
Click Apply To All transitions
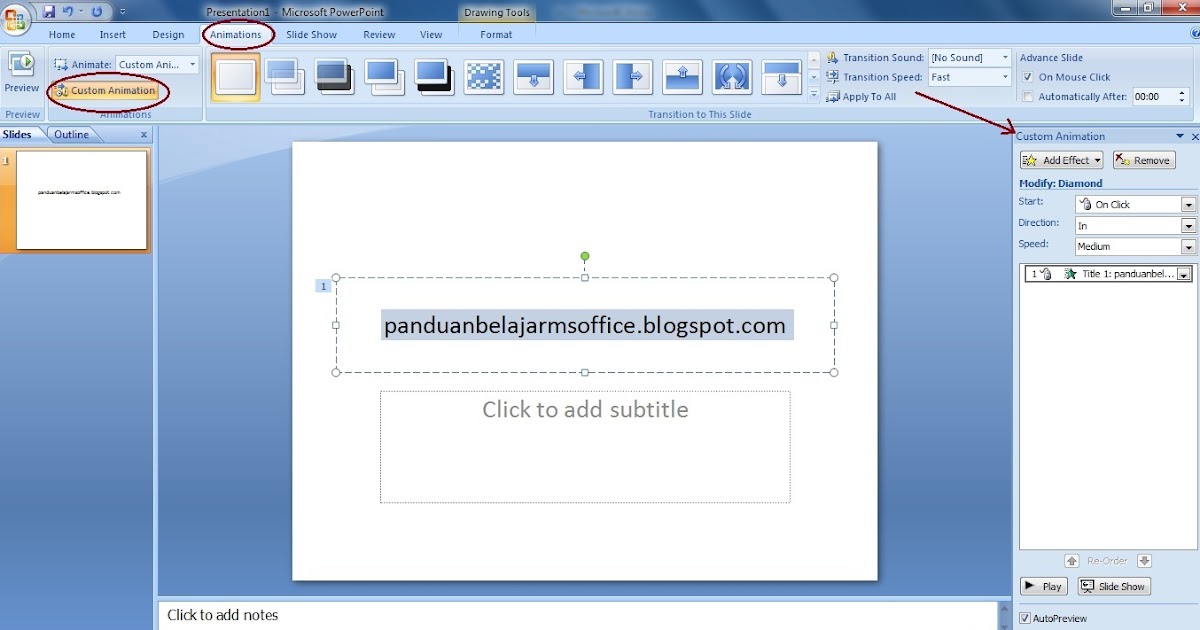click(862, 97)
